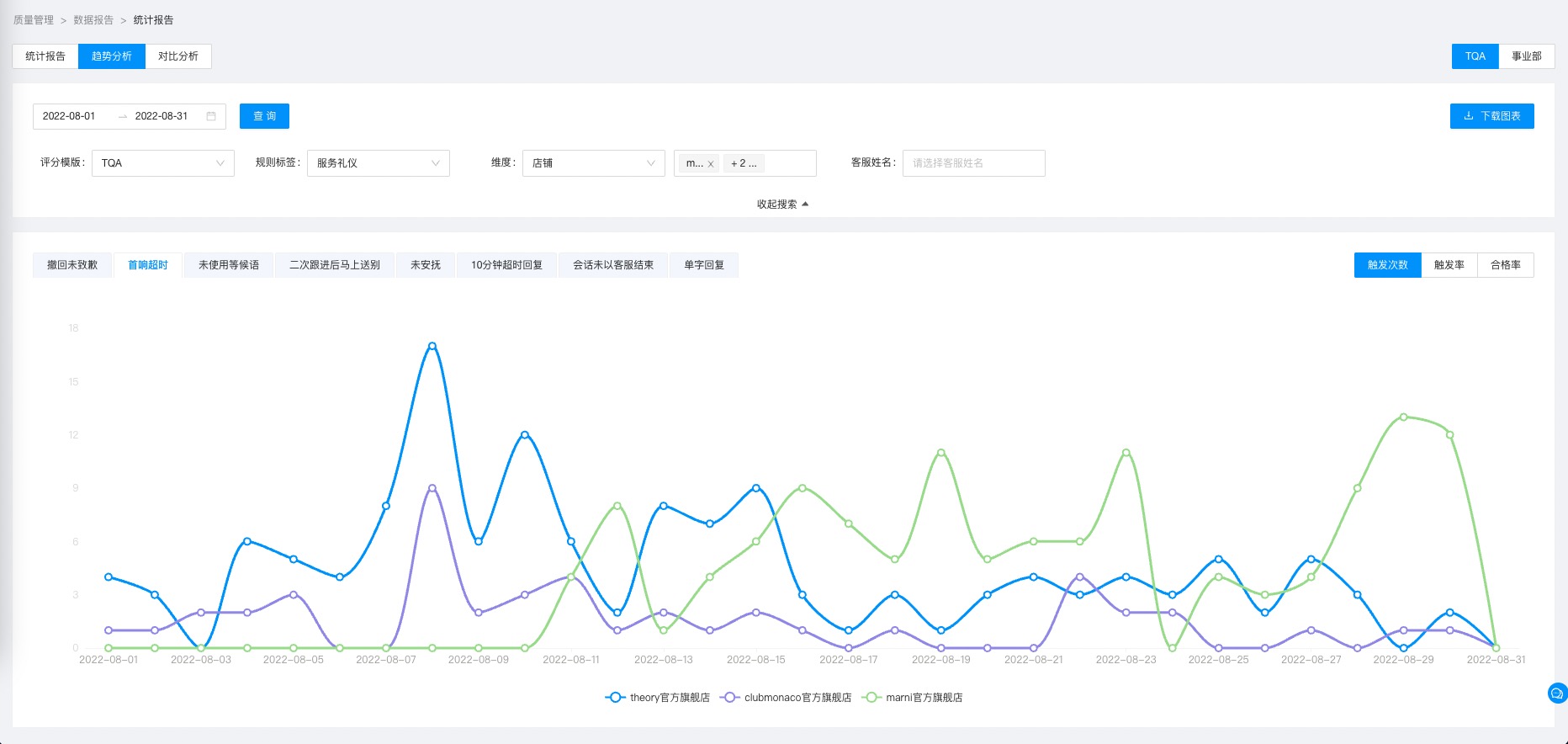Screen dimensions: 1568x744
Task: Open the 维度 店铺 dropdown
Action: tap(594, 163)
